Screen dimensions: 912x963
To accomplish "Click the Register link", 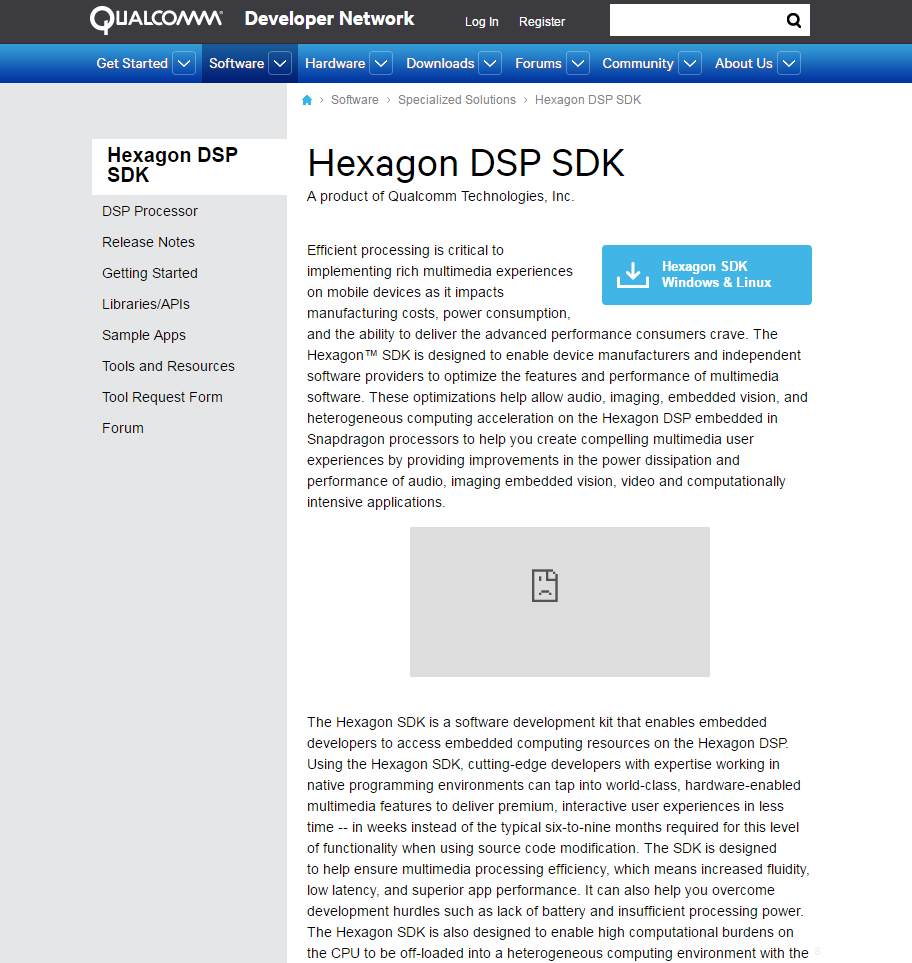I will [541, 21].
